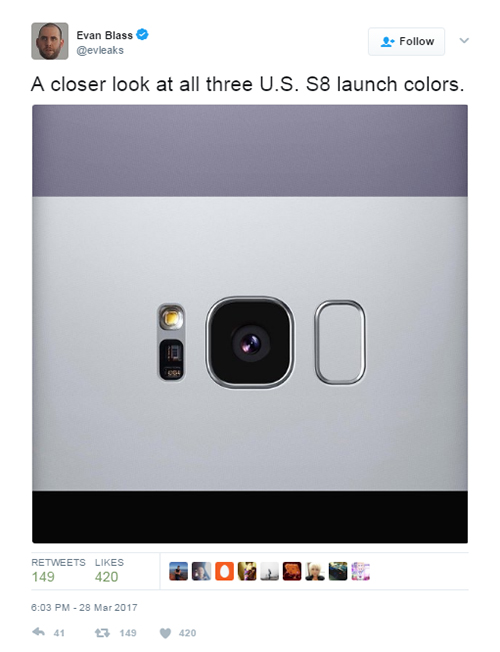Open the @evleaks handle link
Viewport: 500px width, 652px height.
coord(100,50)
